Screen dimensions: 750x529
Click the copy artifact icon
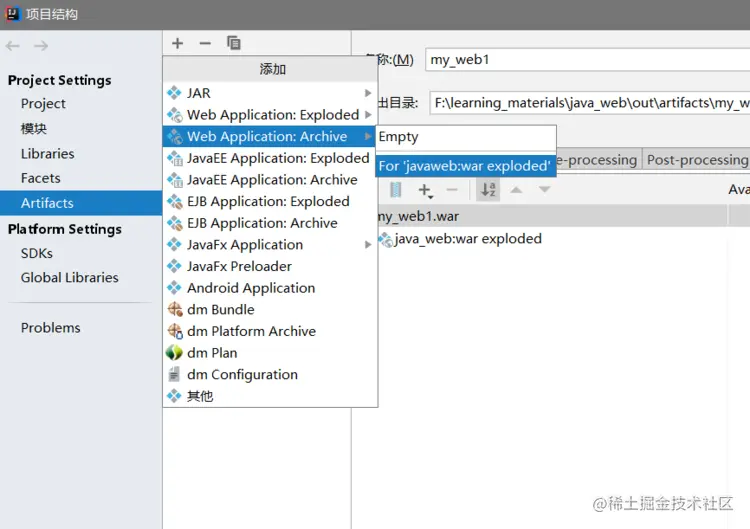pyautogui.click(x=233, y=43)
